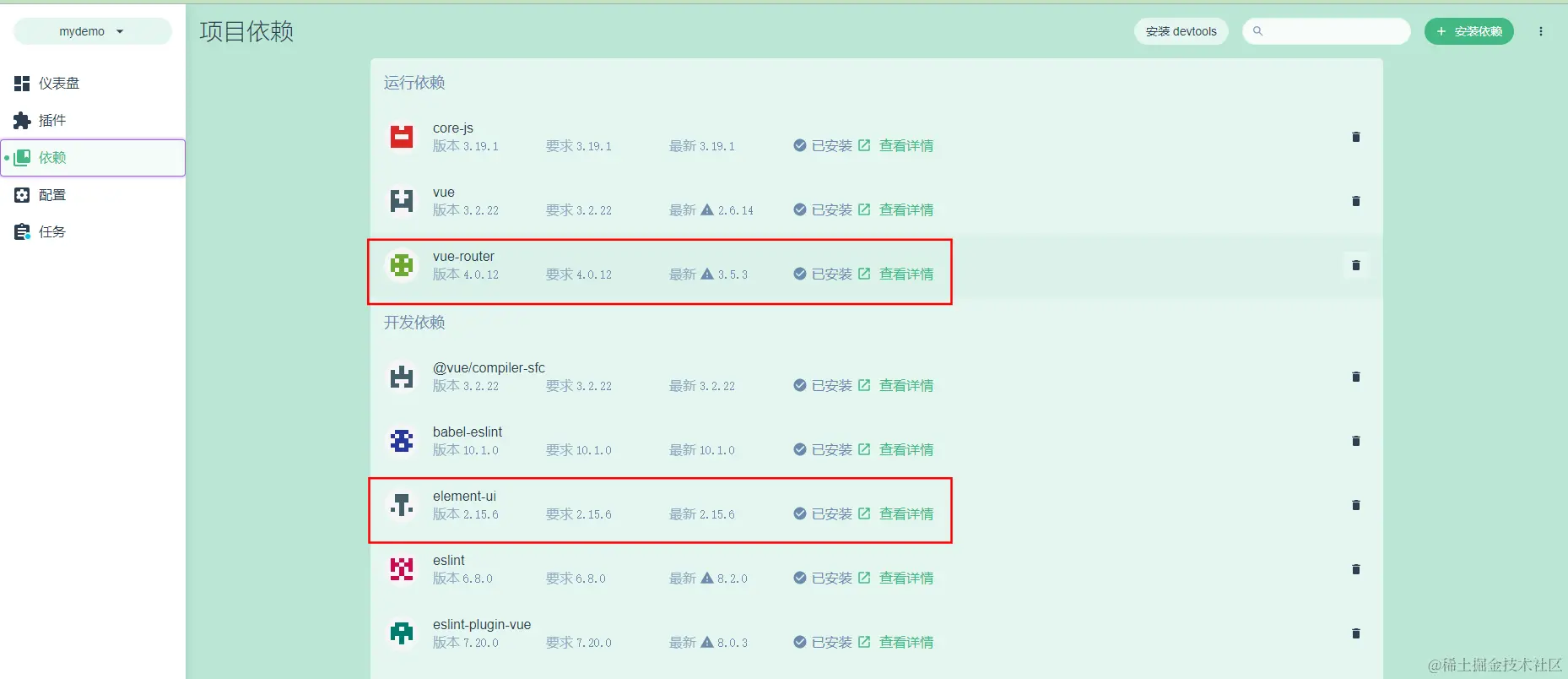Go to the 仪表盘 dashboard menu
This screenshot has height=679, width=1568.
tap(93, 83)
